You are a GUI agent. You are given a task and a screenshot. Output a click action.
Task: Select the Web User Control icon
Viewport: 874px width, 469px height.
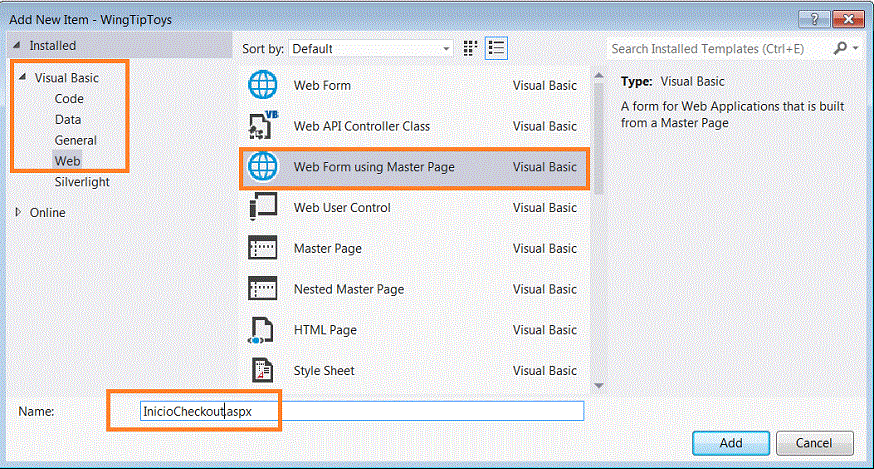point(262,208)
